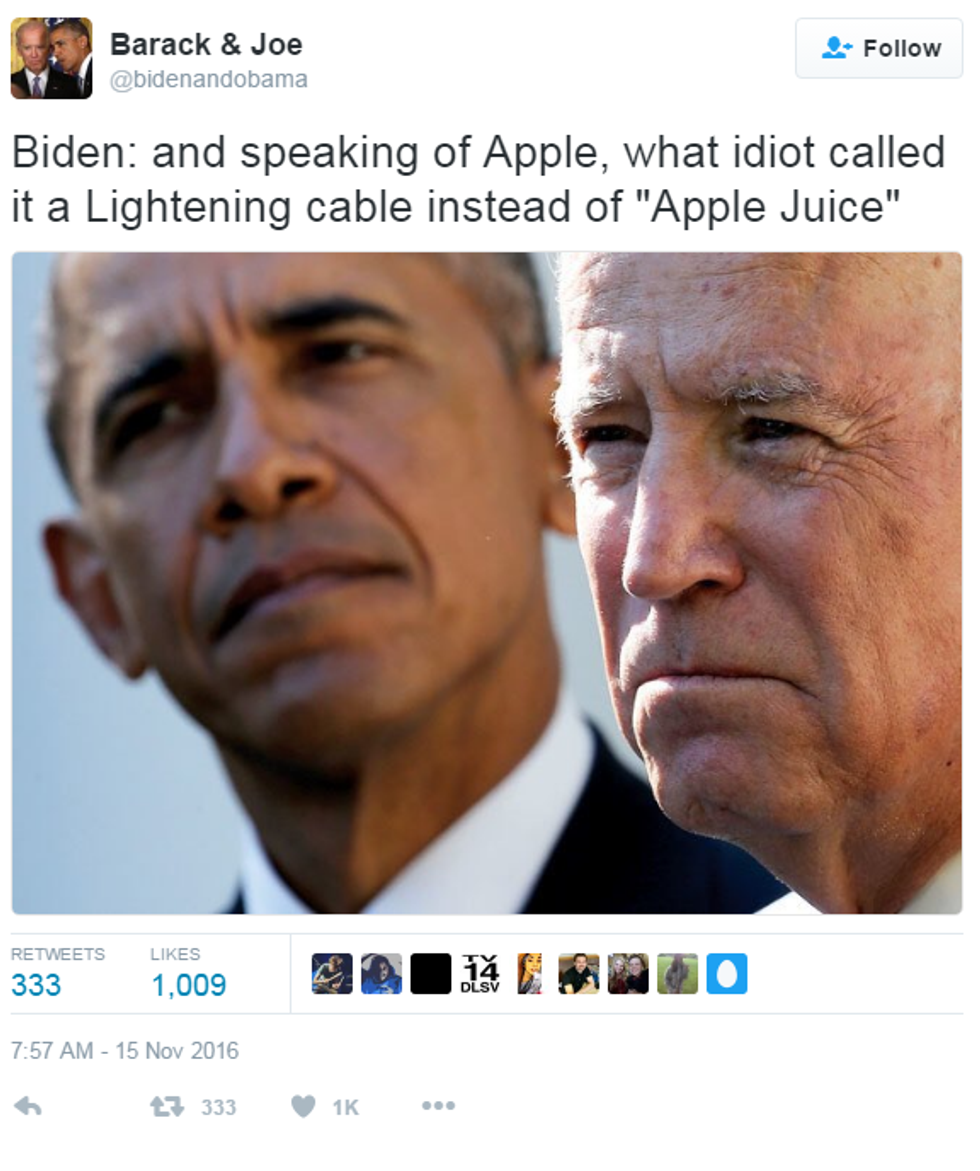Viewport: 980px width, 1171px height.
Task: Click the first liker avatar in the row
Action: [x=332, y=974]
